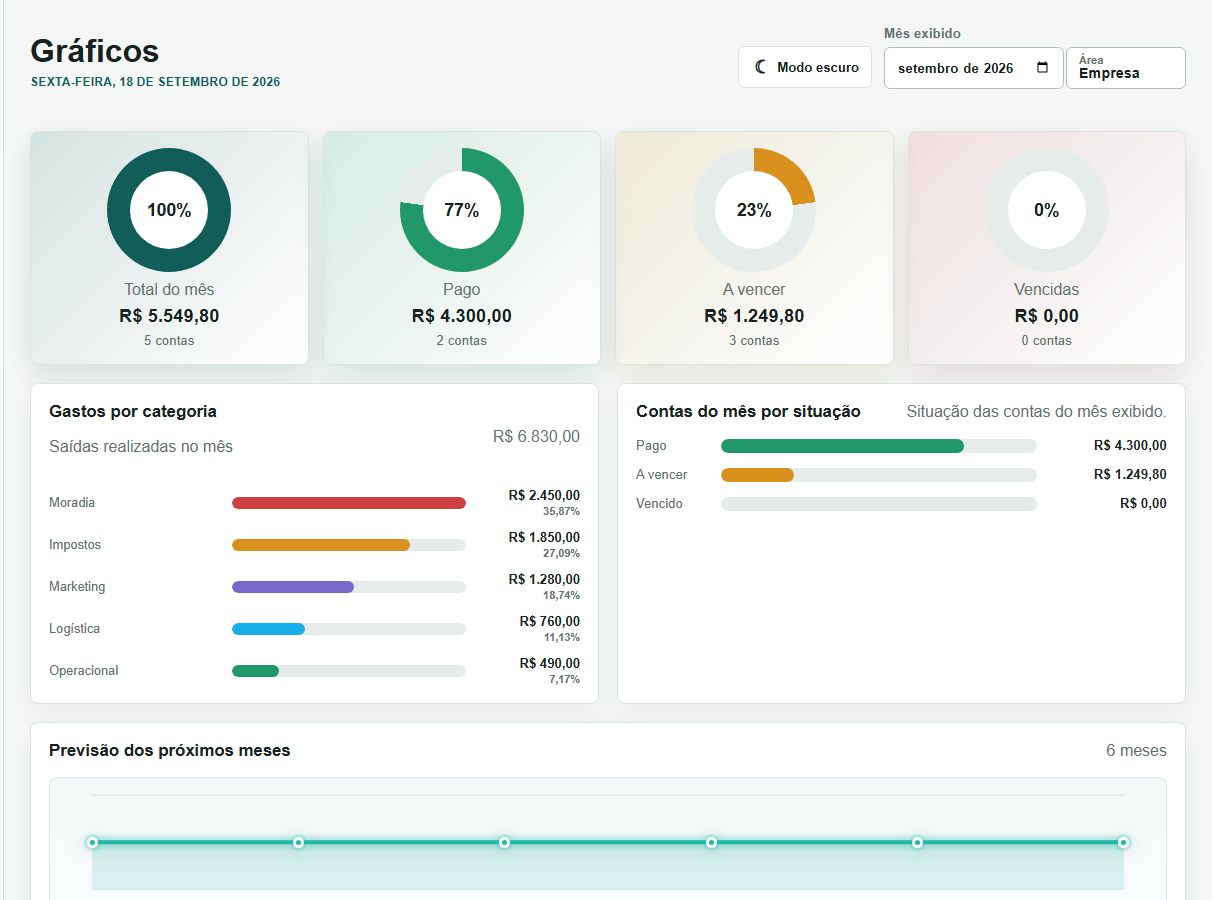This screenshot has width=1212, height=900.
Task: Click the 0% Vencidas donut chart
Action: (x=1047, y=210)
